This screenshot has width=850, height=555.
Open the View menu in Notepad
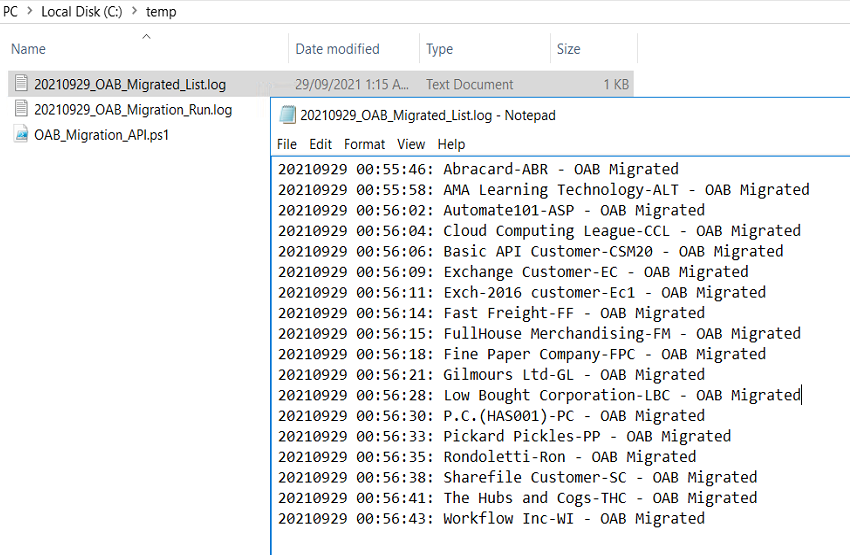point(411,144)
